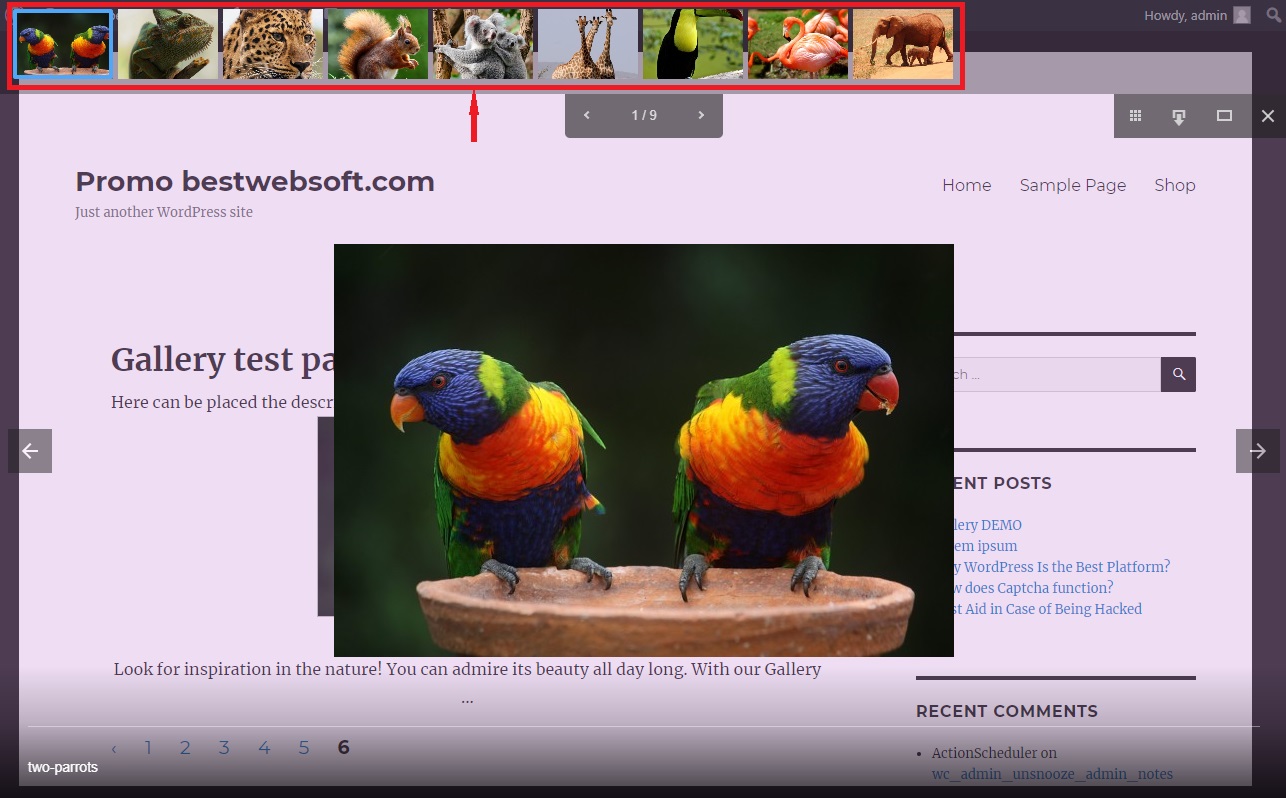This screenshot has width=1286, height=798.
Task: Click the large left arrow button
Action: 30,451
